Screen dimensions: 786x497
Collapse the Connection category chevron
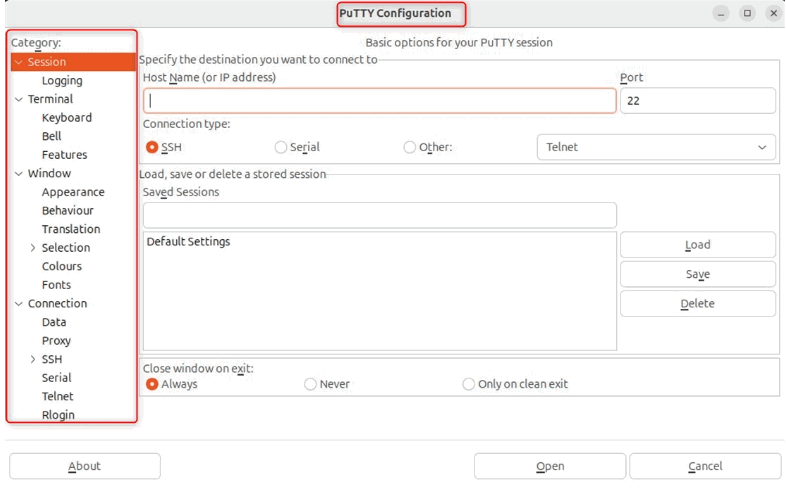(19, 304)
